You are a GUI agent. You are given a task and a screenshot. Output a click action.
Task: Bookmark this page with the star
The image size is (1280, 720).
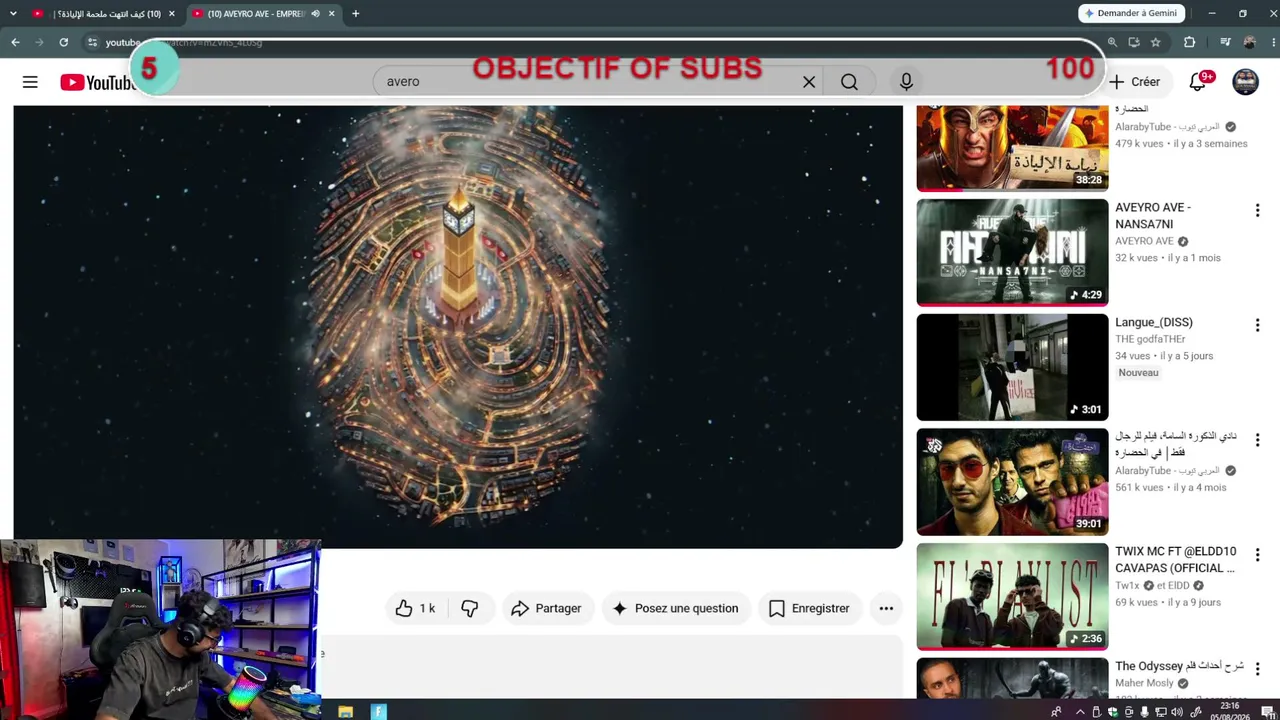pyautogui.click(x=1156, y=42)
